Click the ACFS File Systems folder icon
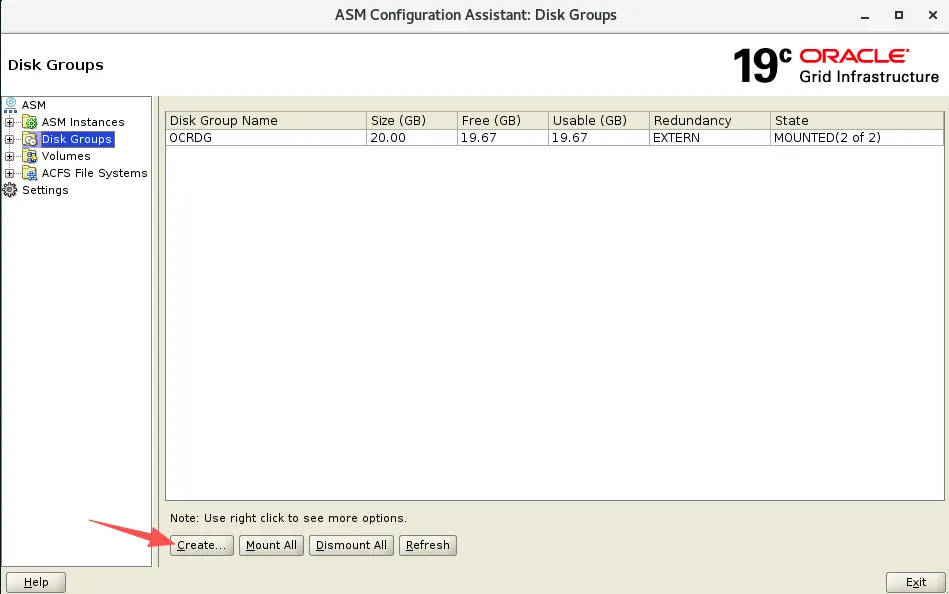The height and width of the screenshot is (594, 949). 30,173
